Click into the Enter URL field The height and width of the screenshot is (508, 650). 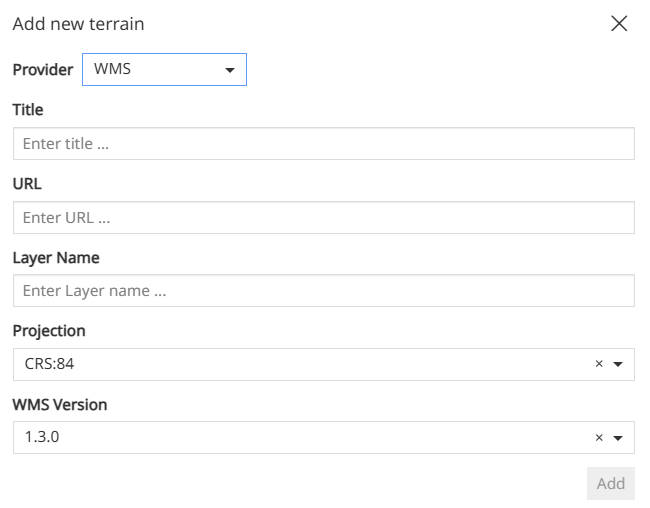point(323,218)
